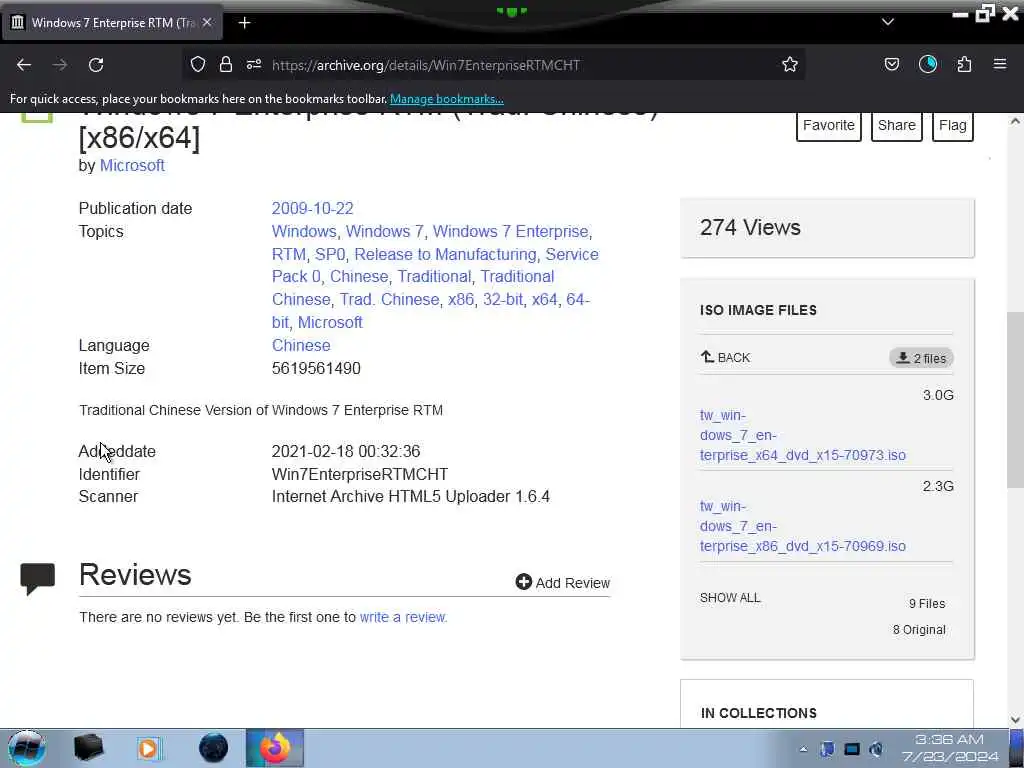Download the x64 dvd x15-70973 iso file
The width and height of the screenshot is (1024, 768).
coord(803,435)
